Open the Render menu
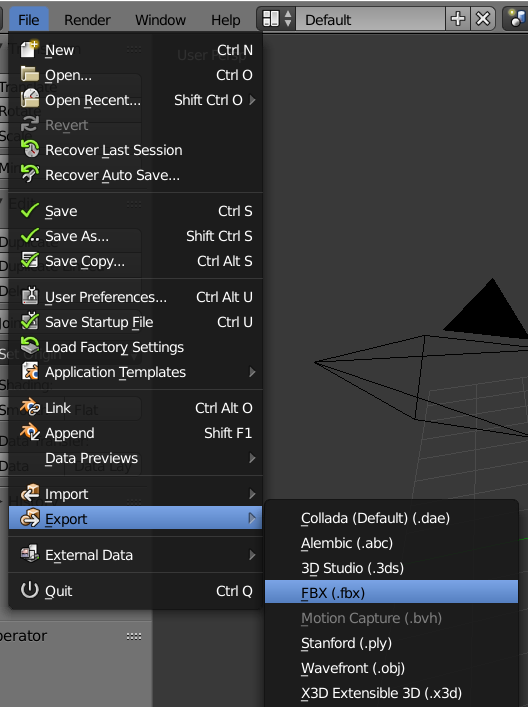 [87, 20]
